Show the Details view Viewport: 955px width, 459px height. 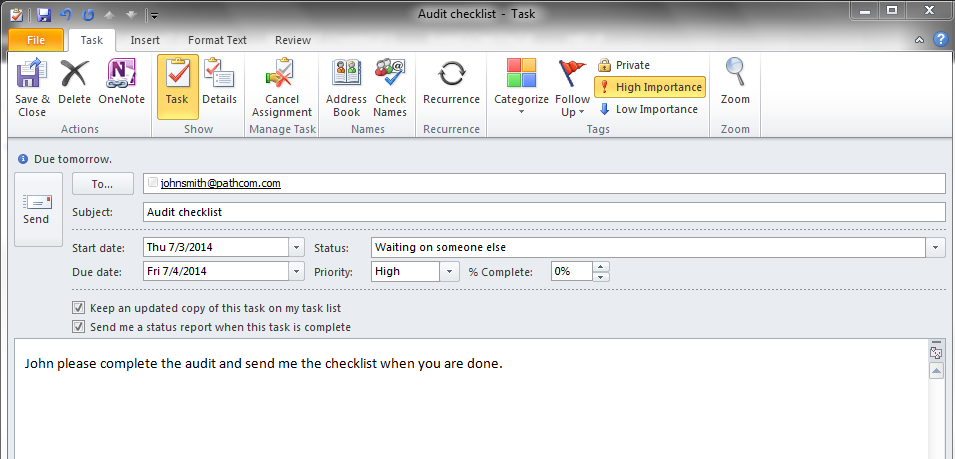point(219,82)
